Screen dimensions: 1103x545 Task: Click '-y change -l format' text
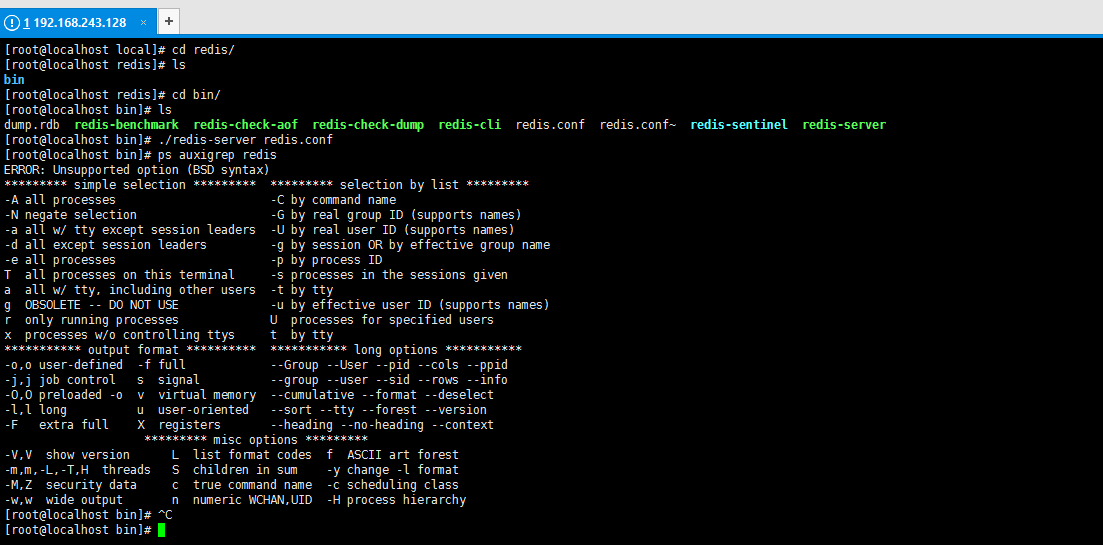point(393,470)
